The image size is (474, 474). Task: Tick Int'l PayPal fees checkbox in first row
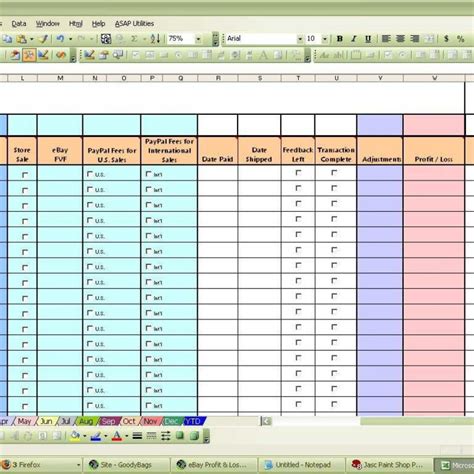149,174
